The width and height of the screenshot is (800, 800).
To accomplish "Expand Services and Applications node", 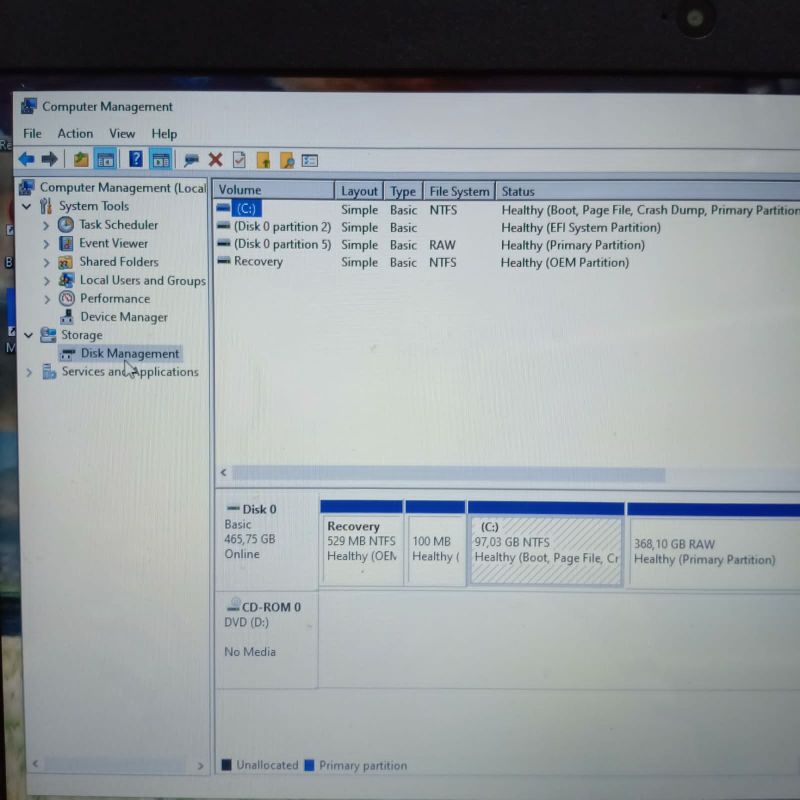I will point(28,372).
